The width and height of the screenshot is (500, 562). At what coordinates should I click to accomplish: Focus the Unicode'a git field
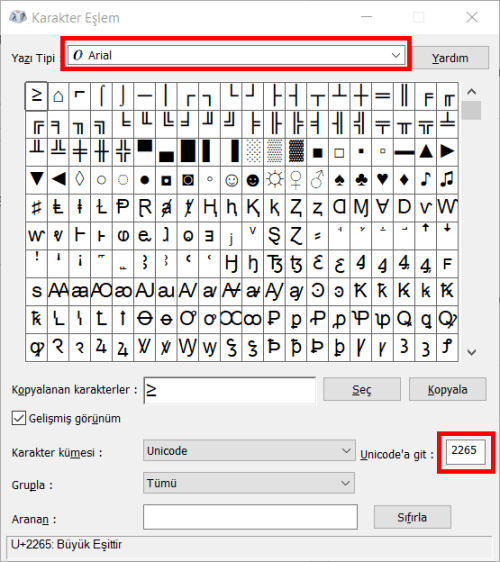[466, 451]
